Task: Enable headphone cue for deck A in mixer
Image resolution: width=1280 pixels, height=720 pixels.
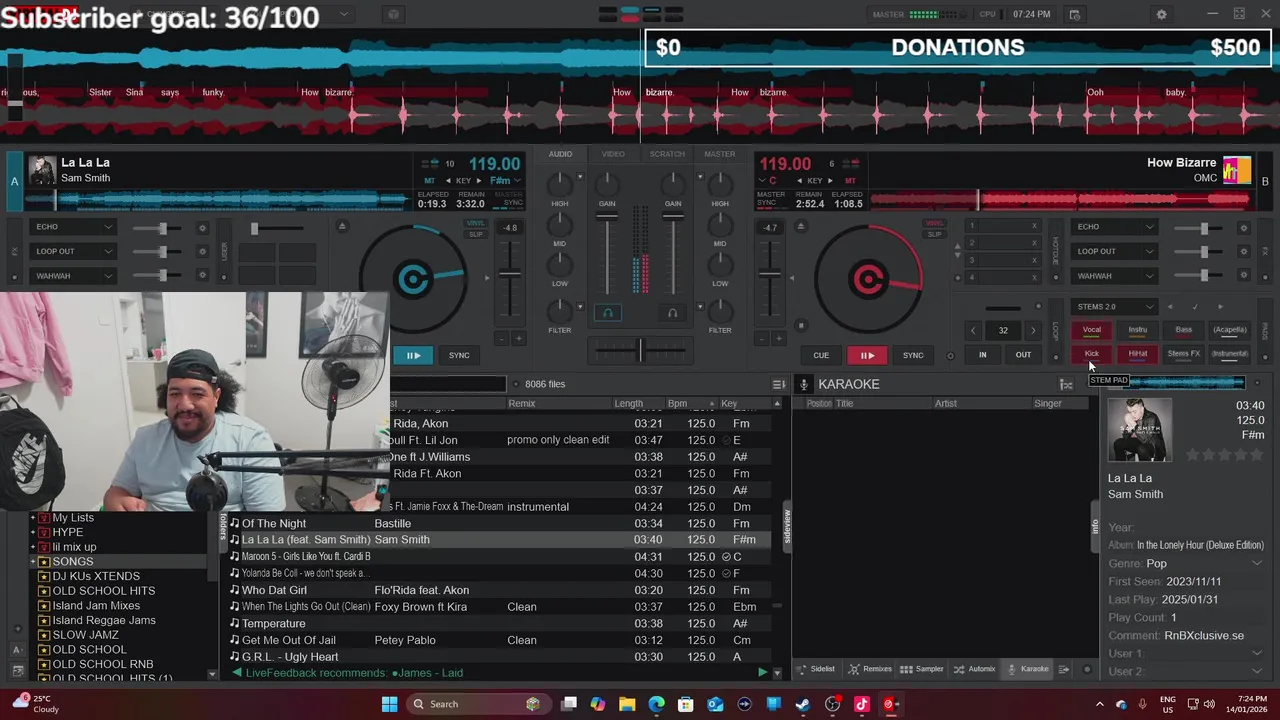Action: (x=607, y=313)
